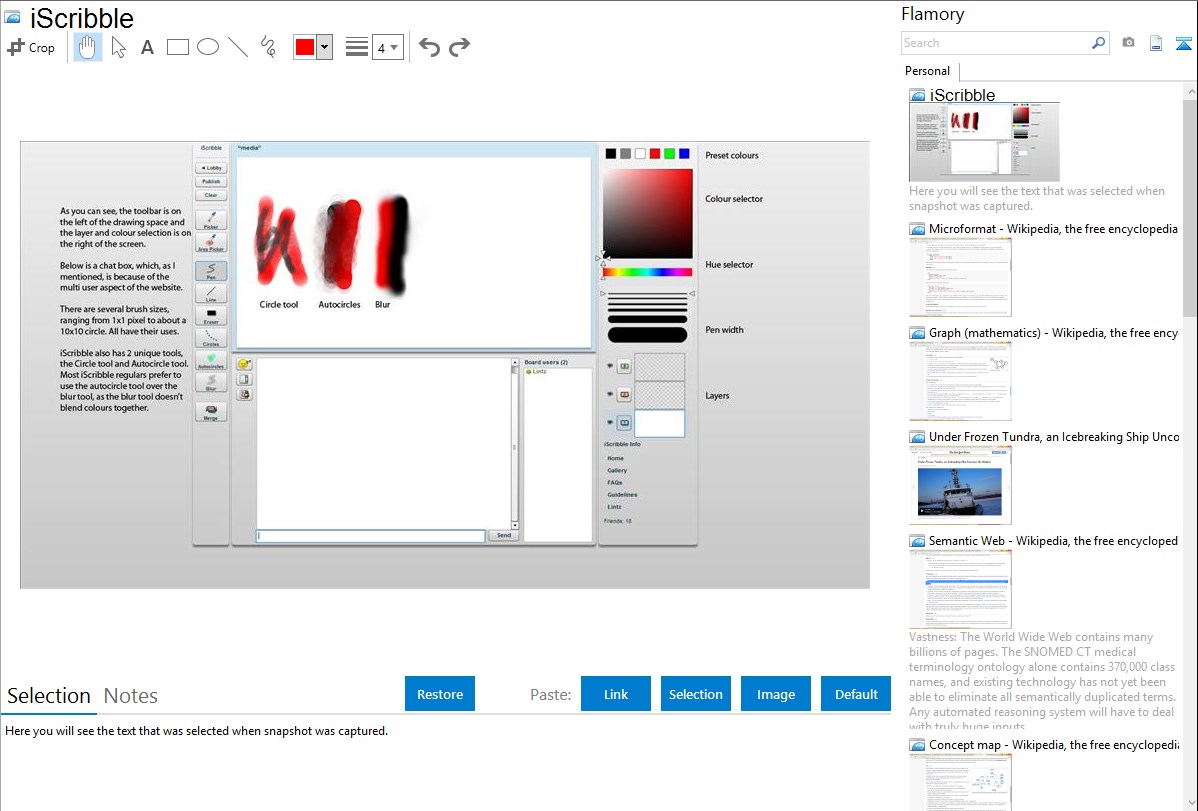Screen dimensions: 1198x811
Task: Click the Picker tool in iScribble snapshot
Action: point(211,220)
